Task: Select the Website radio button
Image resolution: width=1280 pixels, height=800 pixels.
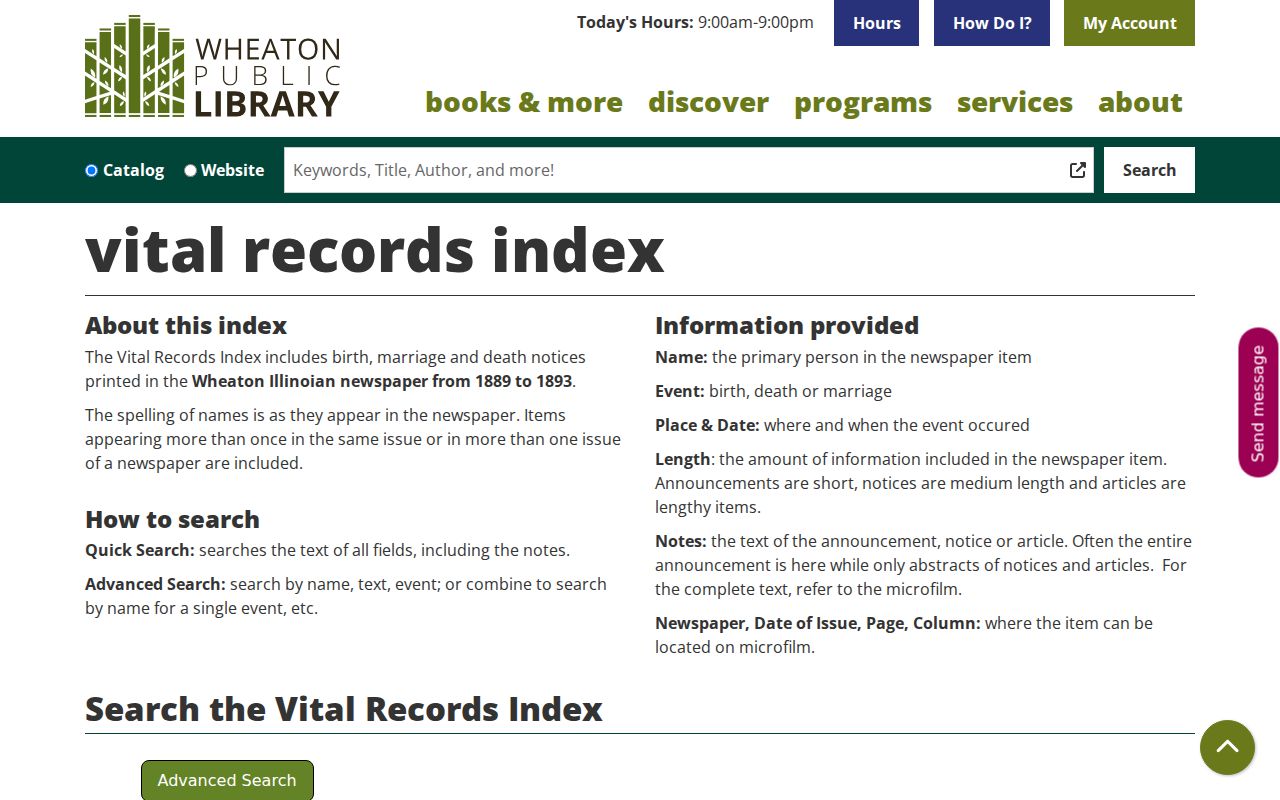Action: [190, 170]
